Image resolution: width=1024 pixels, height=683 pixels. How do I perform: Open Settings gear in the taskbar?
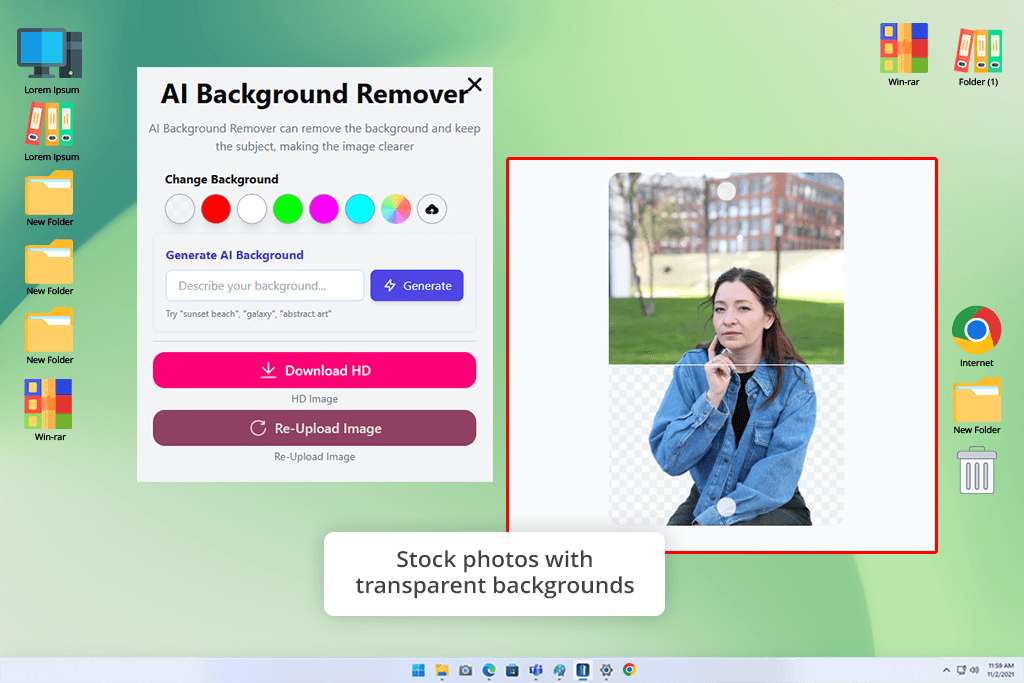pyautogui.click(x=606, y=670)
